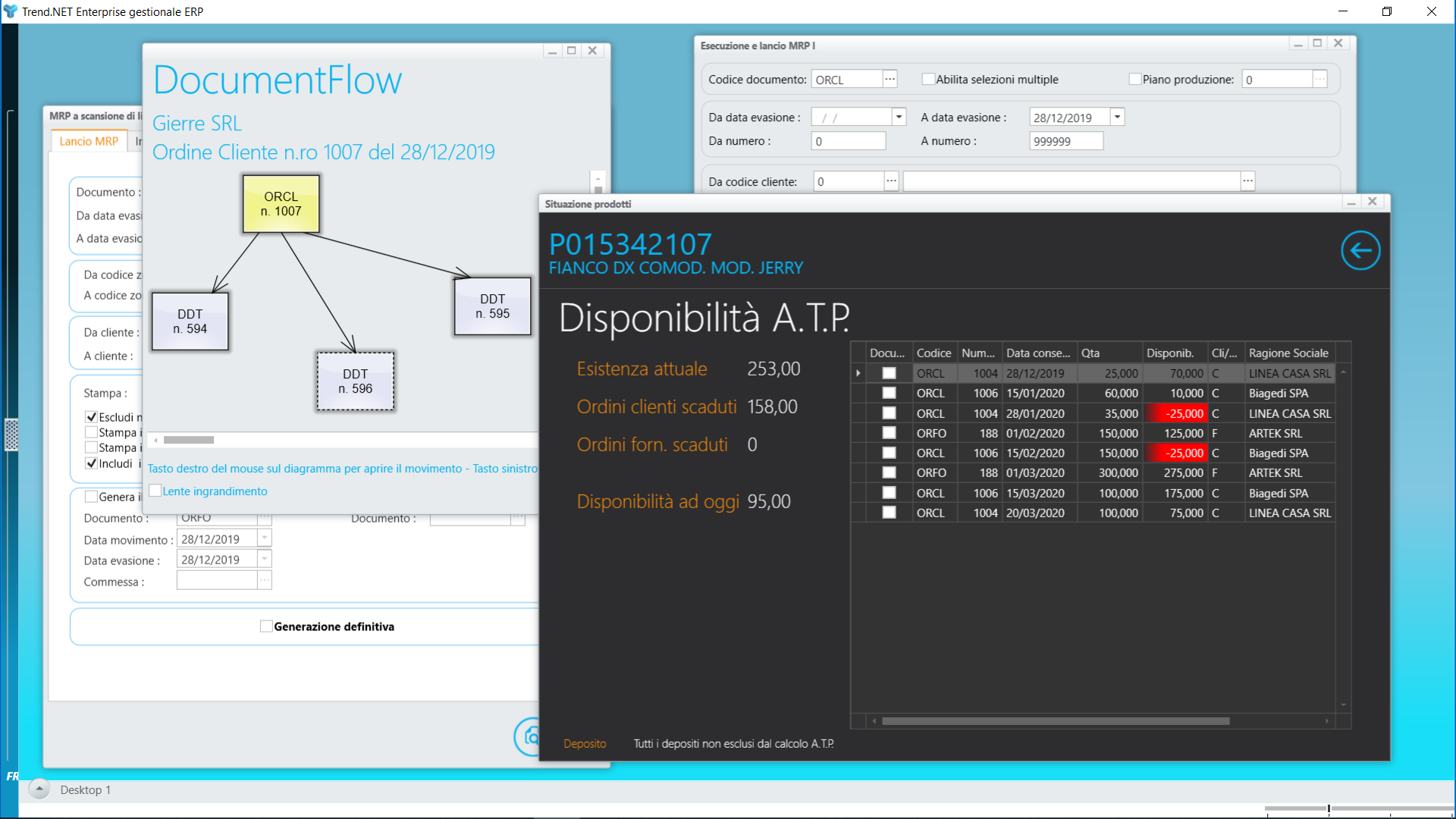Click the Deposito link
Screen dimensions: 1456x819
click(585, 744)
